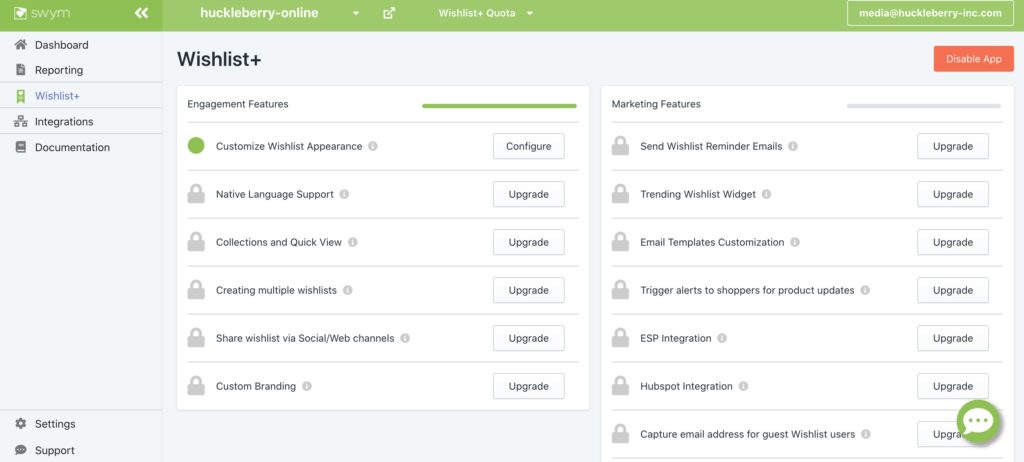
Task: Click the Swym logo icon
Action: coord(20,13)
